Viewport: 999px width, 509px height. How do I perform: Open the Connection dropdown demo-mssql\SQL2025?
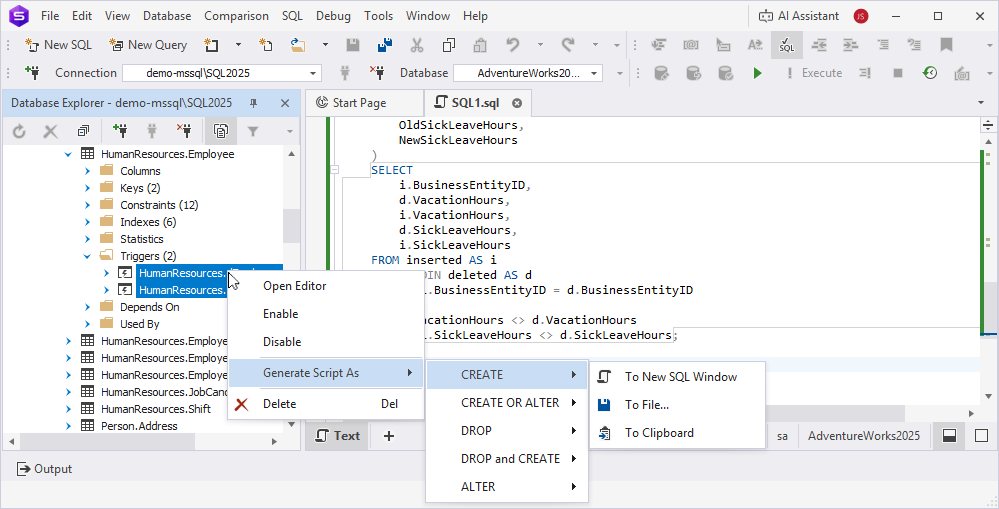[x=222, y=73]
